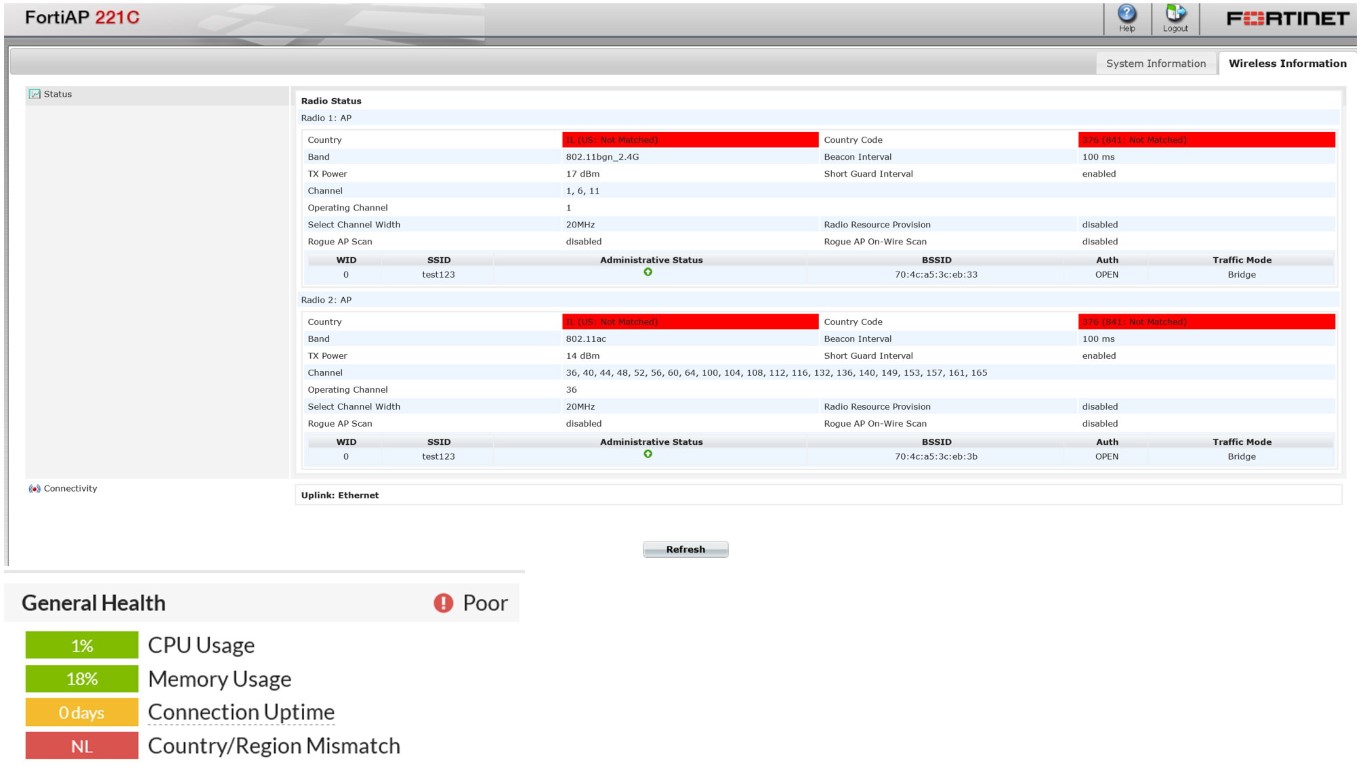1361x768 pixels.
Task: Click Radio 2 Operating Channel value 36
Action: (x=571, y=390)
